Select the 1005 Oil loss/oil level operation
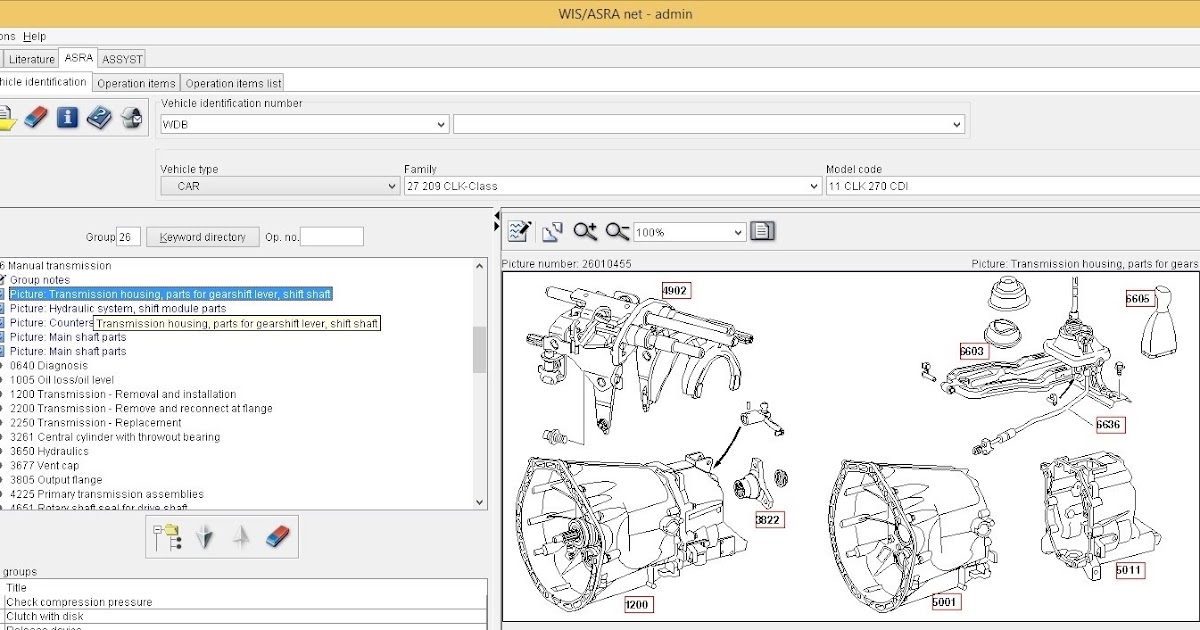The height and width of the screenshot is (630, 1200). (62, 380)
